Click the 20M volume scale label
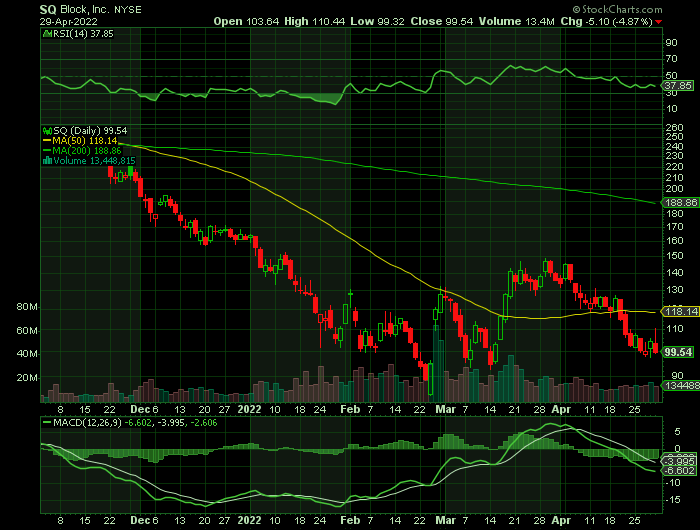The image size is (700, 530). 27,378
